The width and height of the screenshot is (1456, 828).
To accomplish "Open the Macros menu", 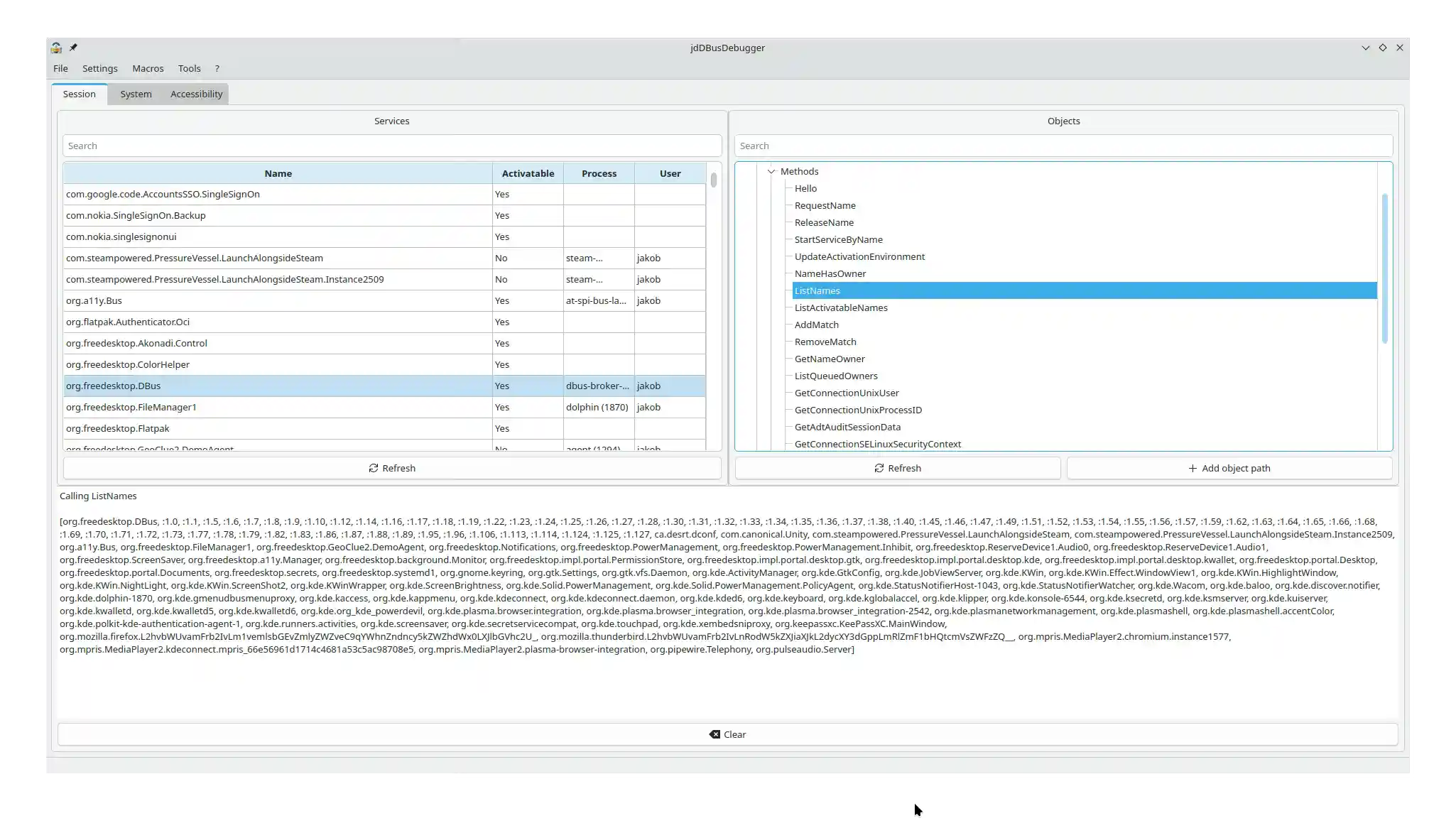I will pos(148,68).
